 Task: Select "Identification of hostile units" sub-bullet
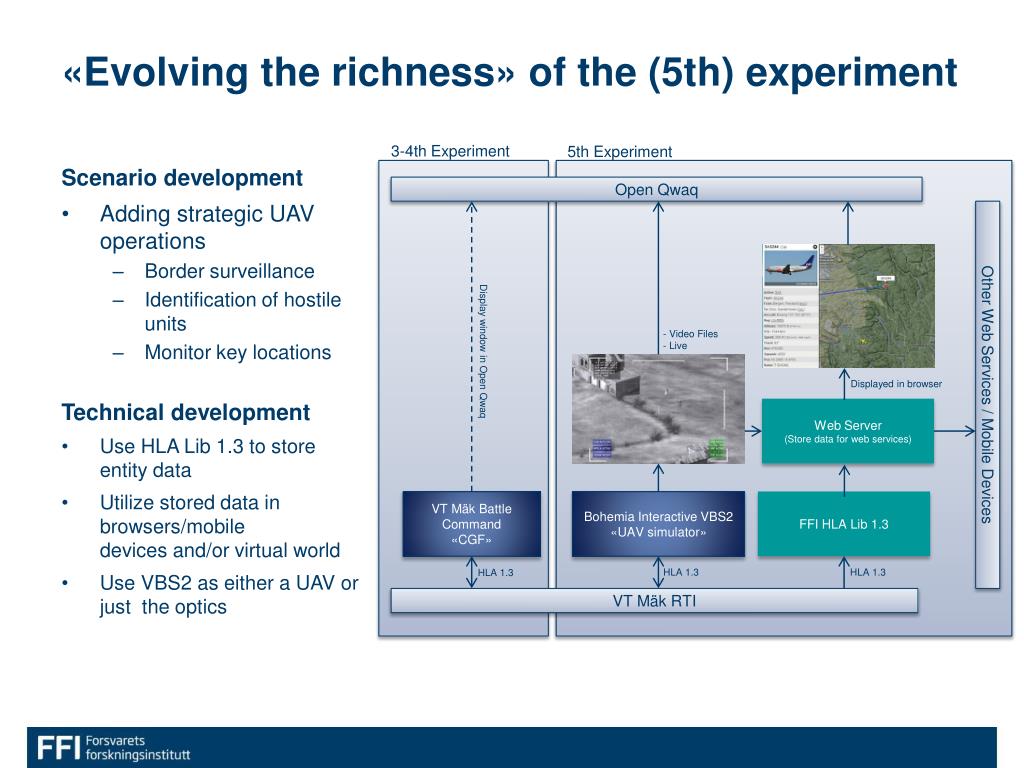pos(243,312)
